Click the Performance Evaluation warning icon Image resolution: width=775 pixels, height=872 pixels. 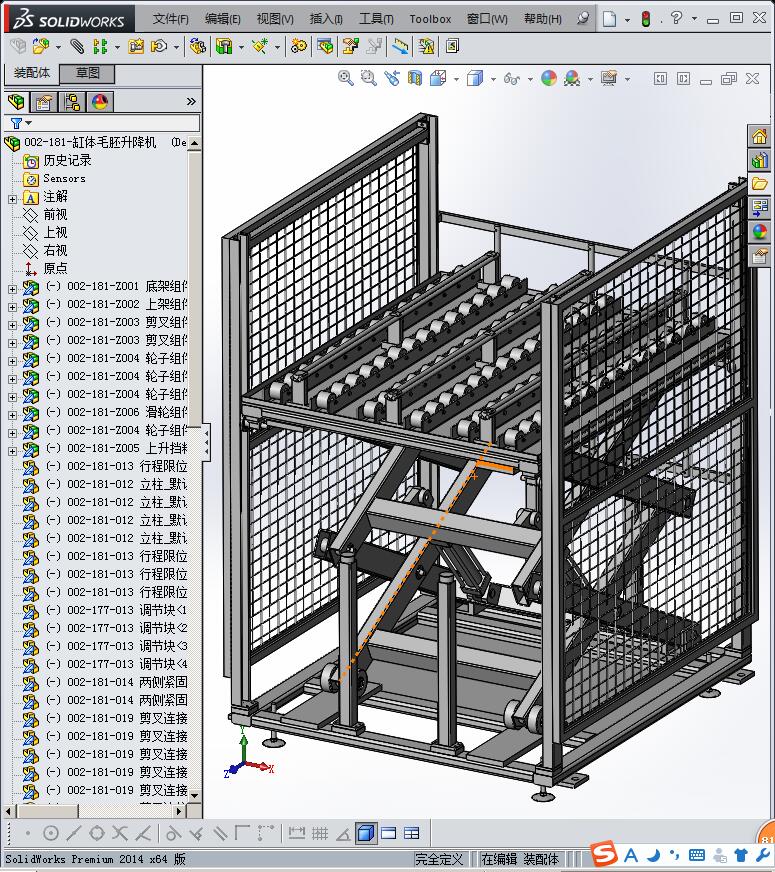click(426, 46)
